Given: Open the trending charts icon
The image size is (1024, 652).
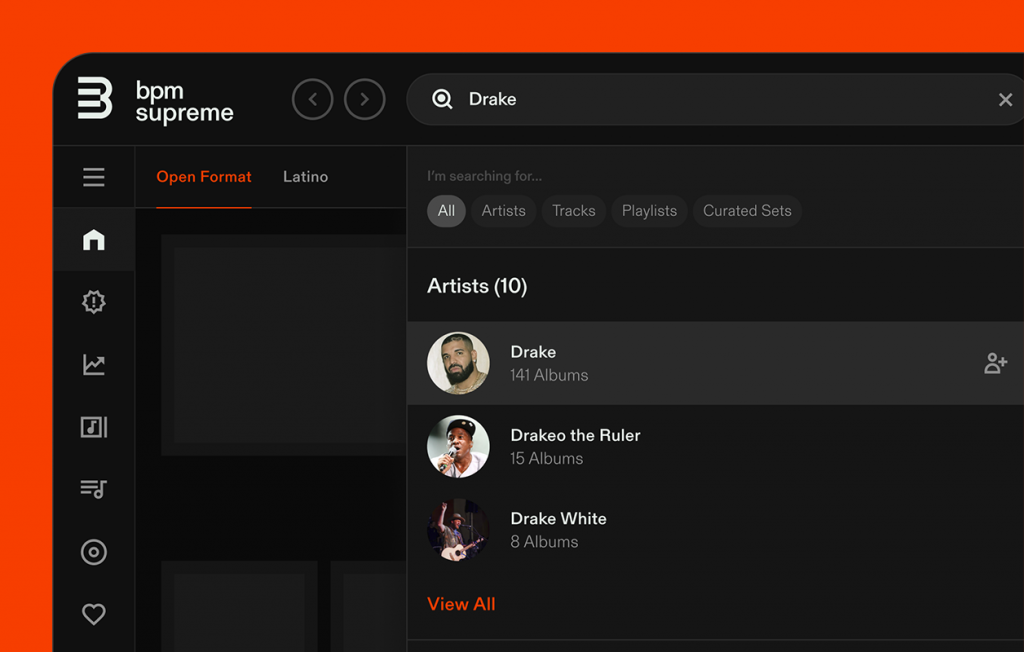Looking at the screenshot, I should click(94, 364).
